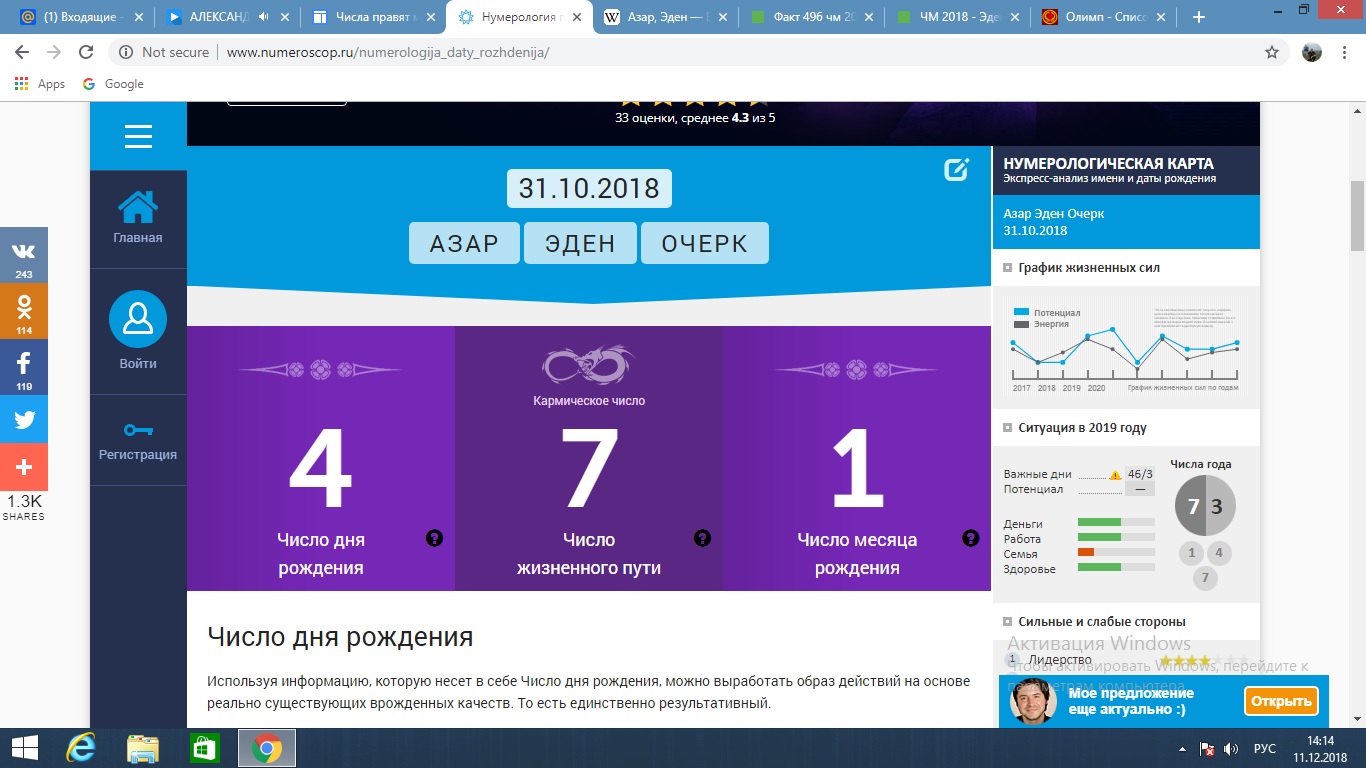Go back in browser history
The height and width of the screenshot is (768, 1366).
pos(22,52)
